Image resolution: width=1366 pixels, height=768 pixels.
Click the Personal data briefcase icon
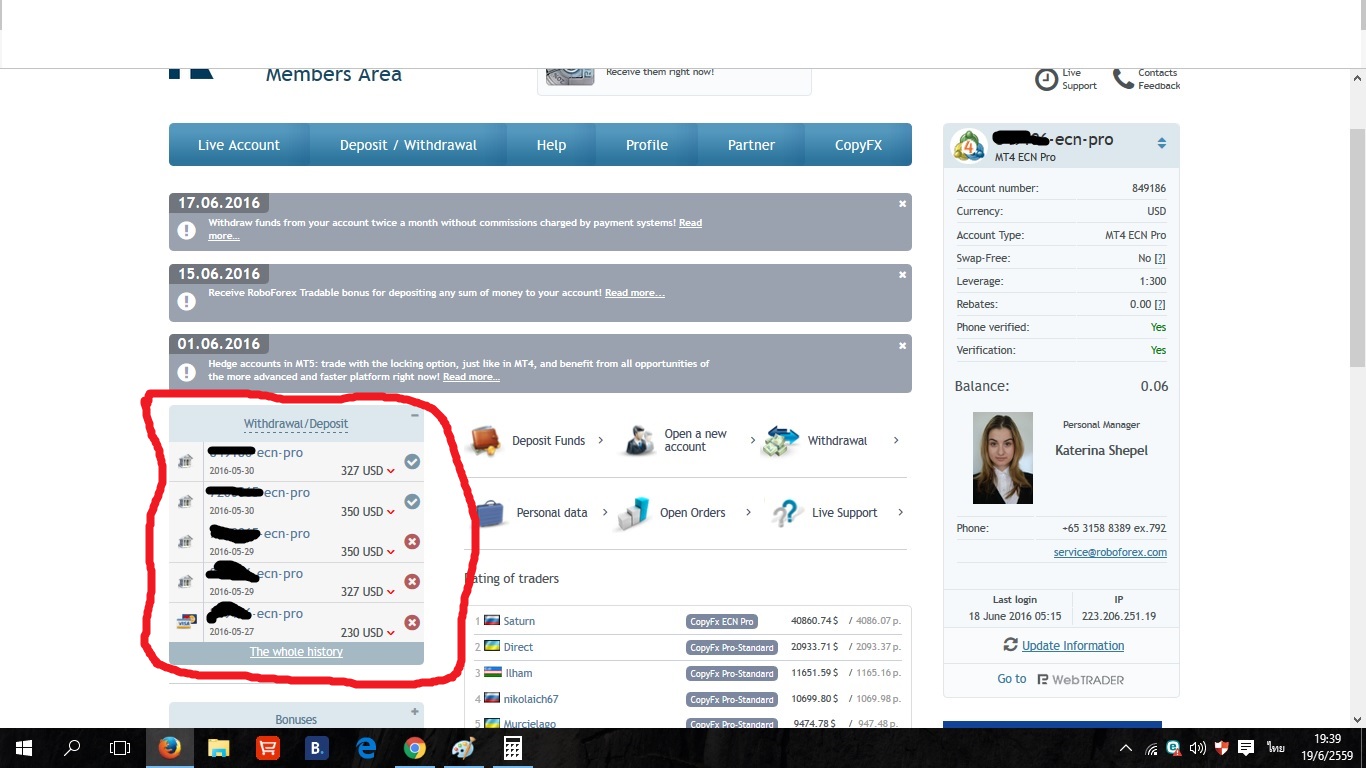click(x=489, y=513)
